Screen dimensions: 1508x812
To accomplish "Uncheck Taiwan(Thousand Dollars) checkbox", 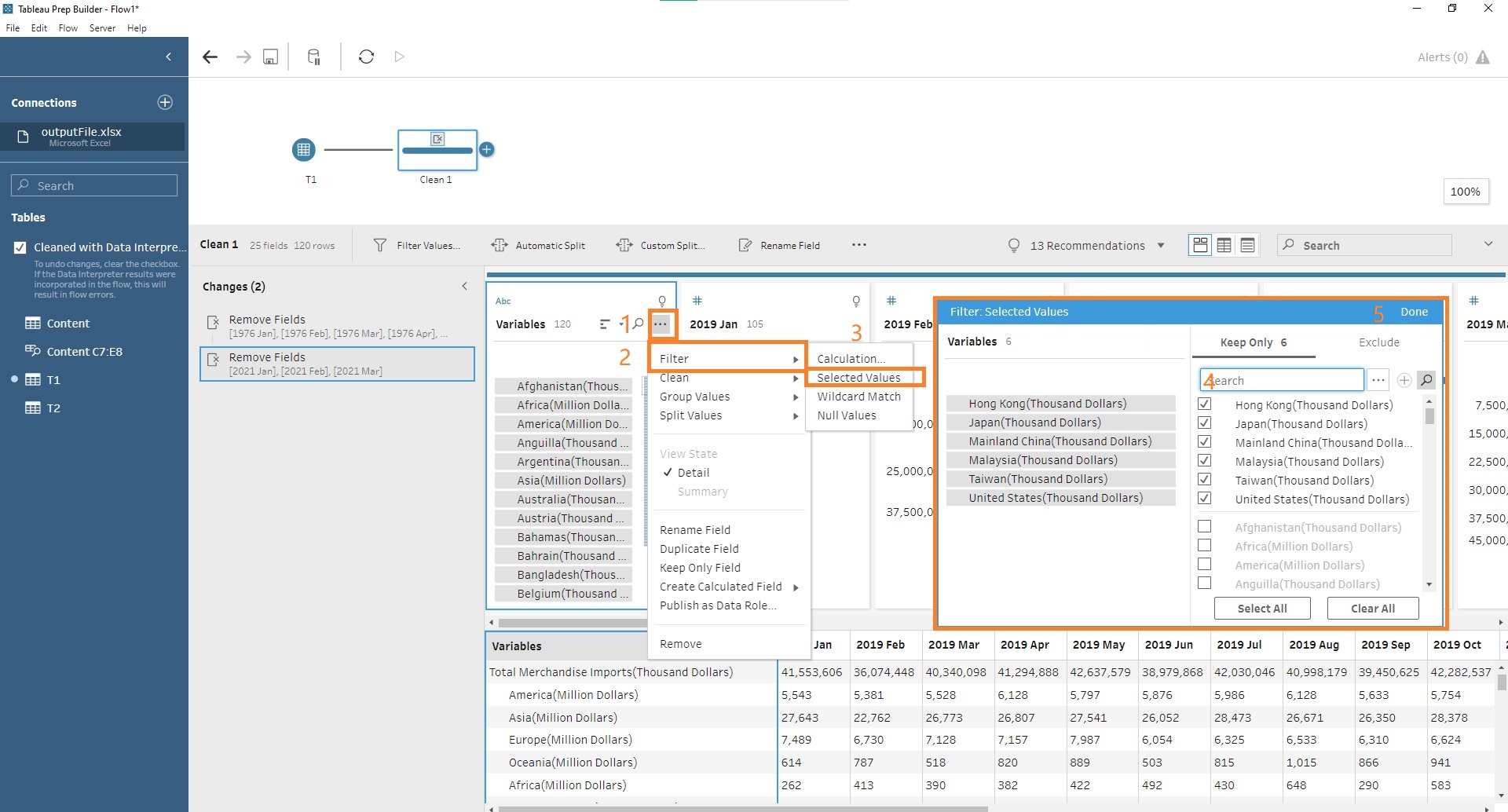I will [x=1204, y=479].
